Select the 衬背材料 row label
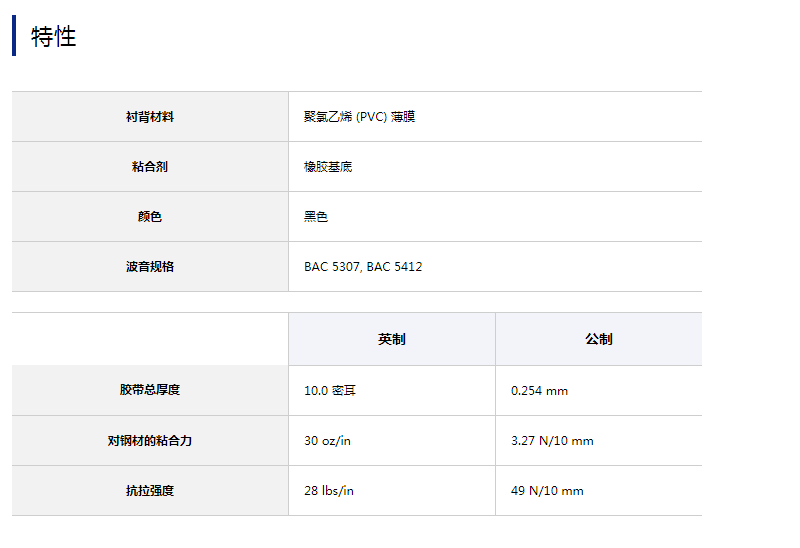Screen dimensions: 800x548 click(x=150, y=117)
